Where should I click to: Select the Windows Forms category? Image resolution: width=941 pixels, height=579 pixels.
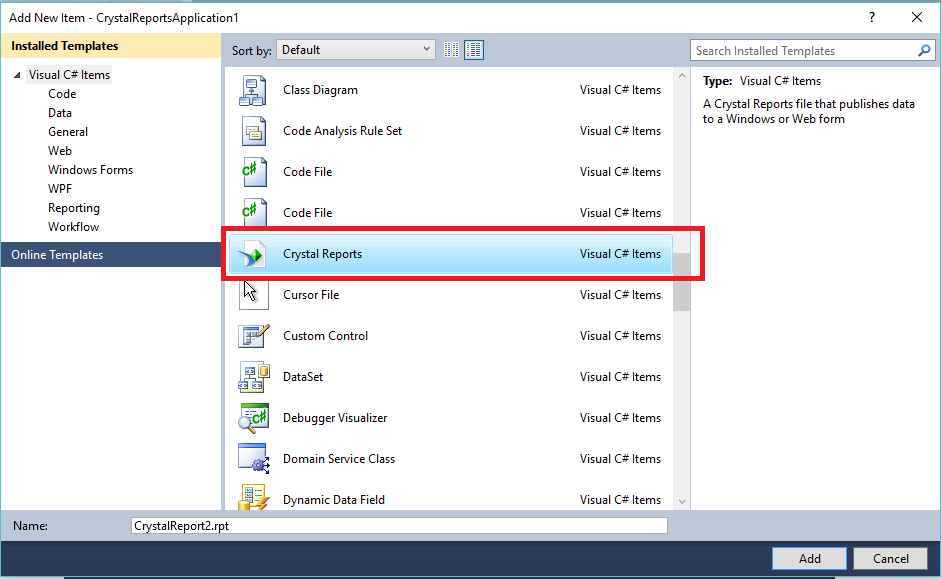click(x=90, y=170)
